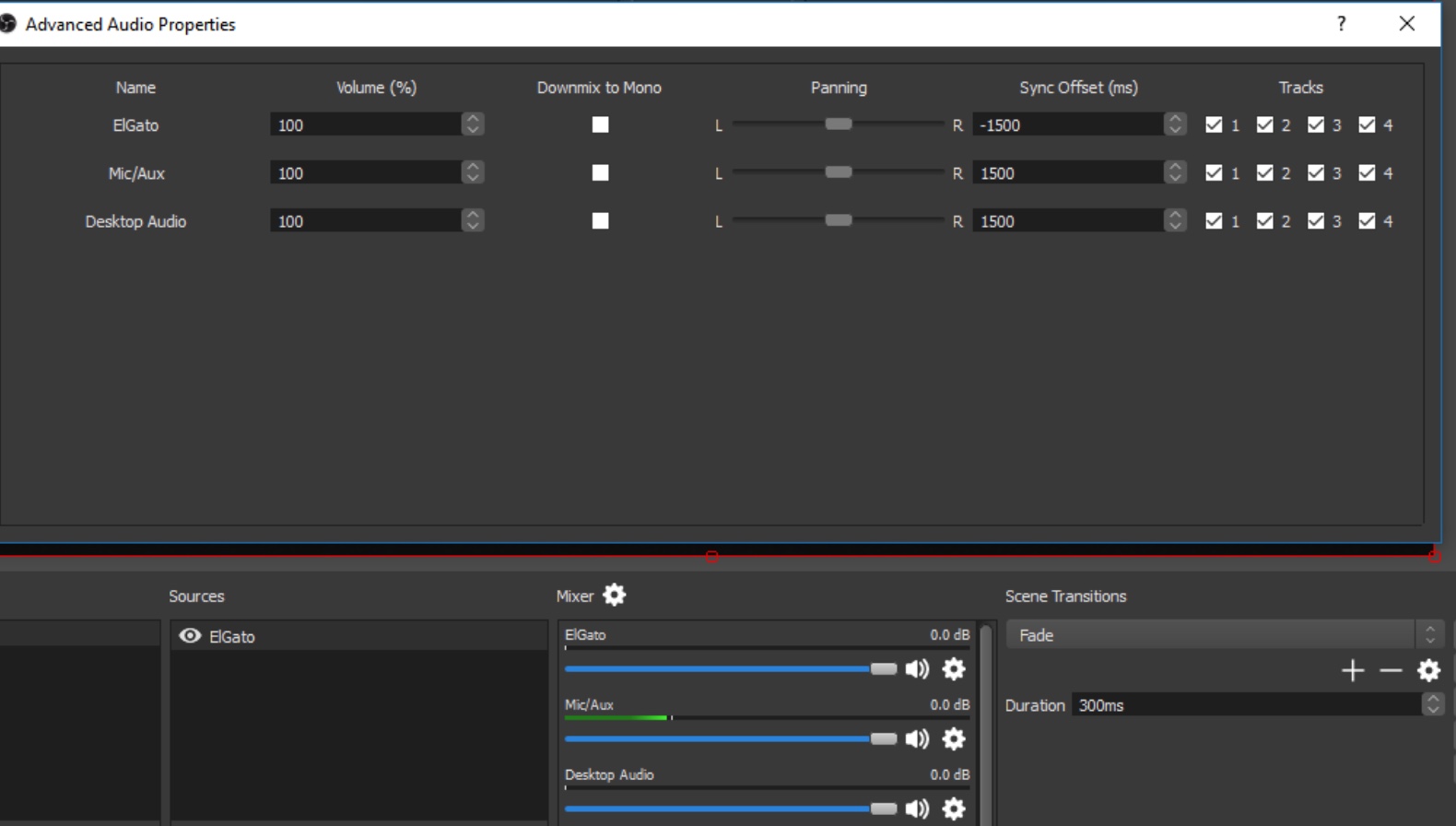1456x826 pixels.
Task: Mute the ElGato mixer channel speaker icon
Action: (x=917, y=669)
